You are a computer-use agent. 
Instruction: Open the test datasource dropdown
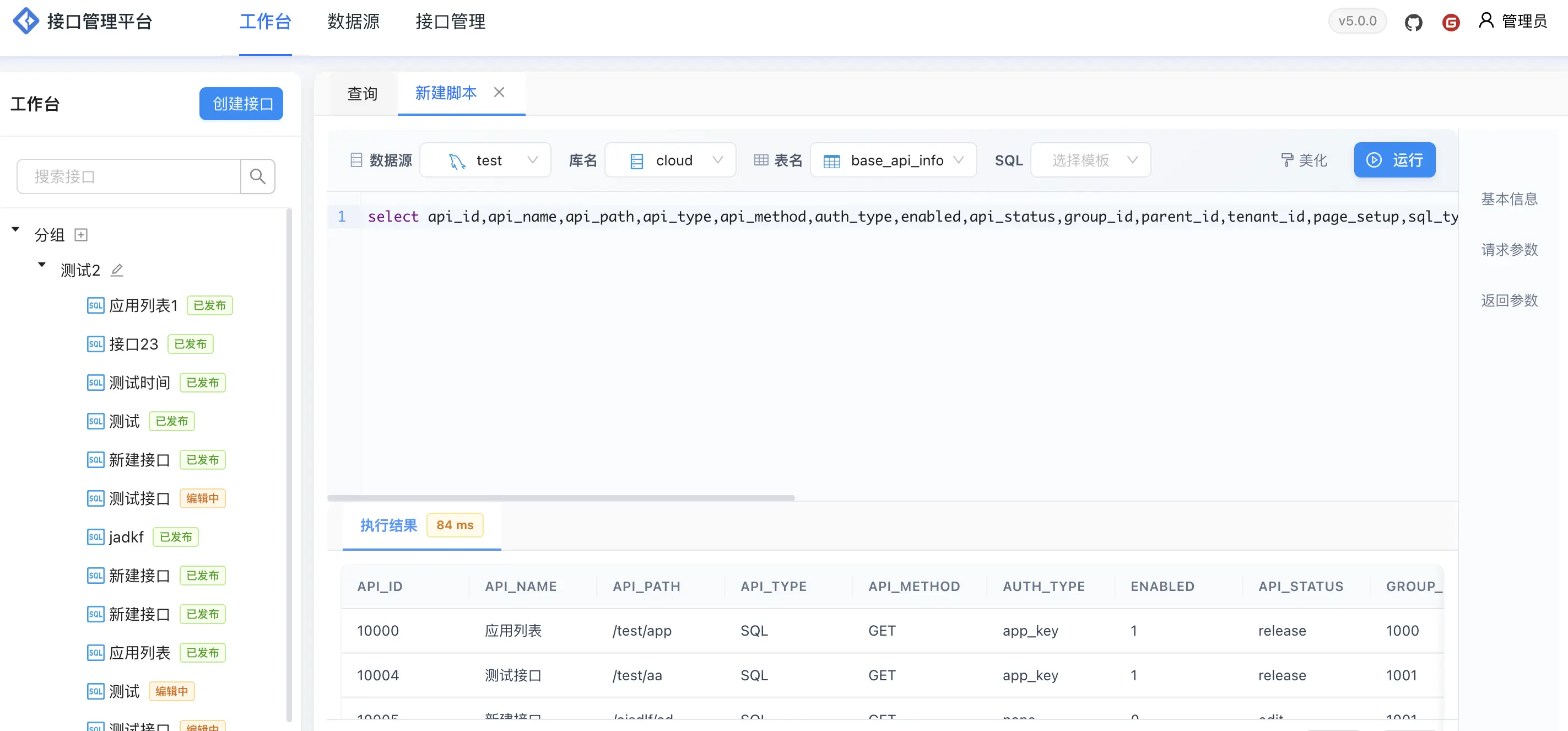485,160
